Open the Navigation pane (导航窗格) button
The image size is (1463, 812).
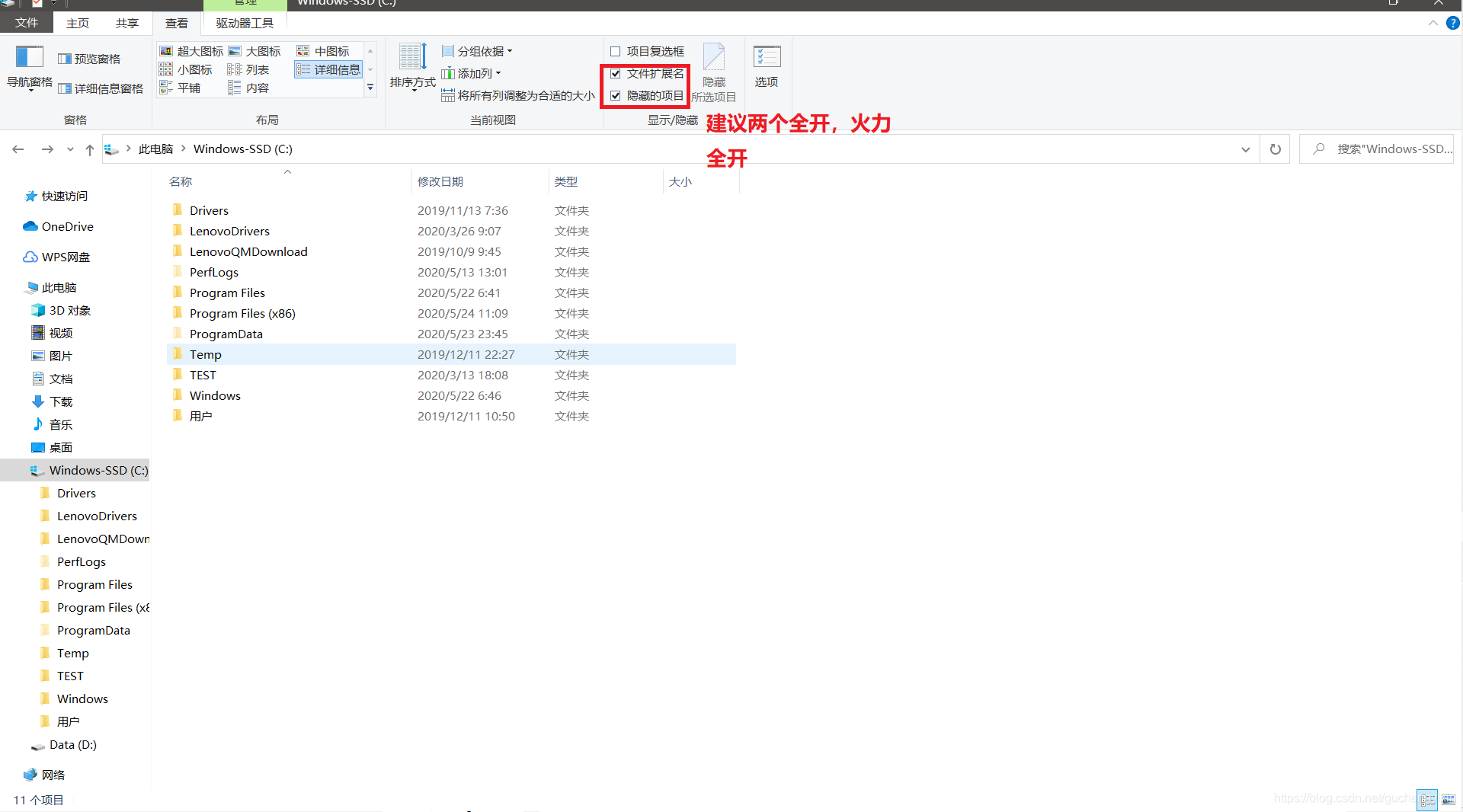tap(30, 67)
